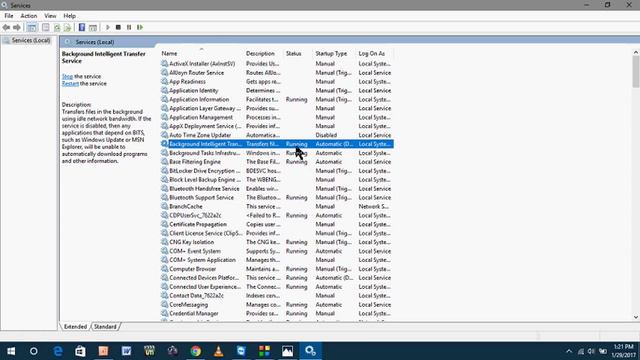Select the Certificate Propagation service
This screenshot has height=360, width=640.
point(277,224)
